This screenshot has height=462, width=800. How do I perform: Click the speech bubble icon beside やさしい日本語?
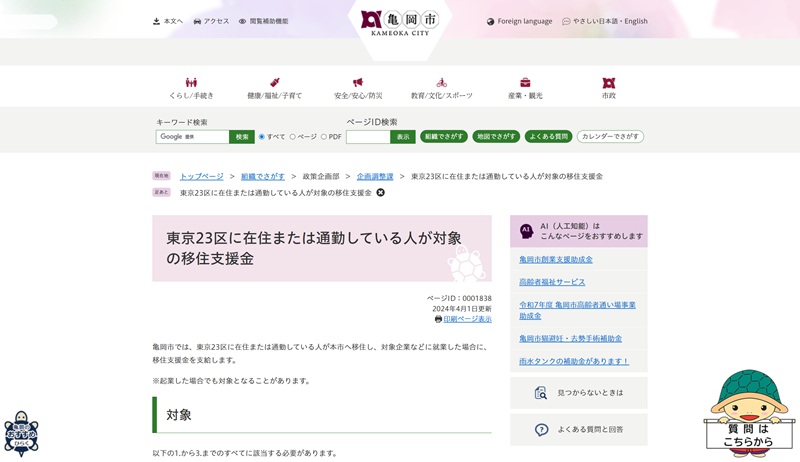pos(566,21)
